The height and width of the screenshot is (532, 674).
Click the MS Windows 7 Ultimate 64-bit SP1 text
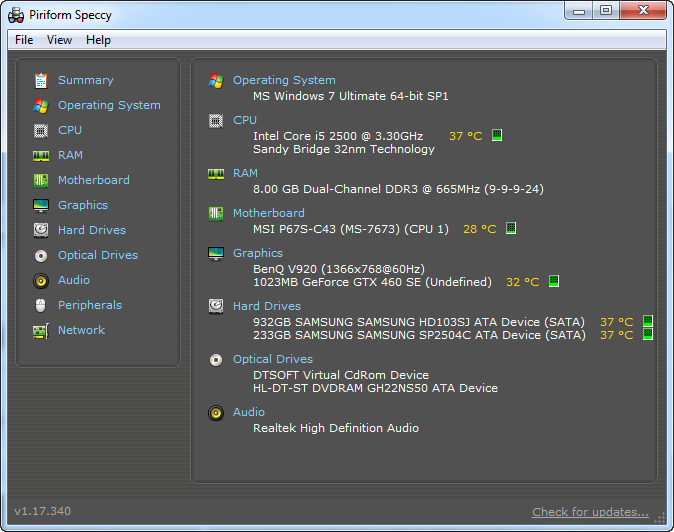351,96
